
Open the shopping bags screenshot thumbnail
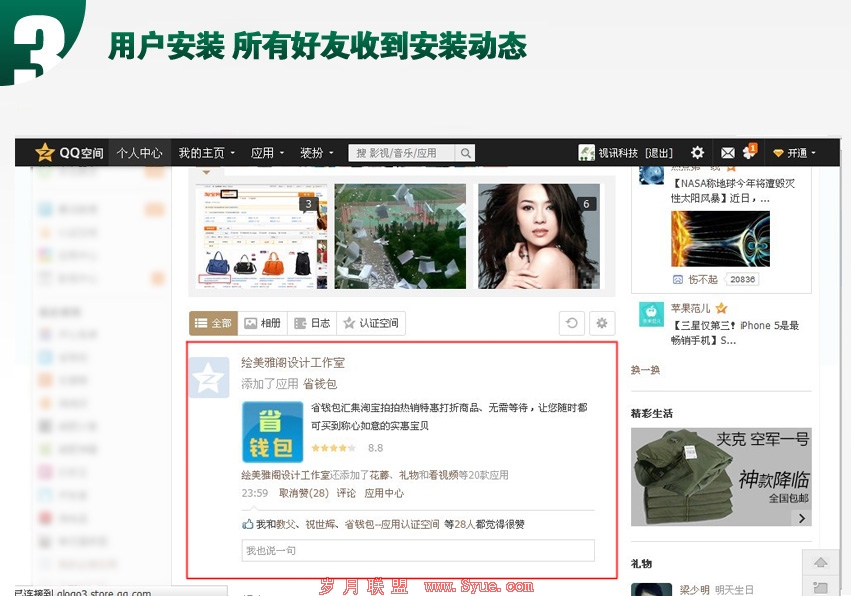click(x=262, y=236)
